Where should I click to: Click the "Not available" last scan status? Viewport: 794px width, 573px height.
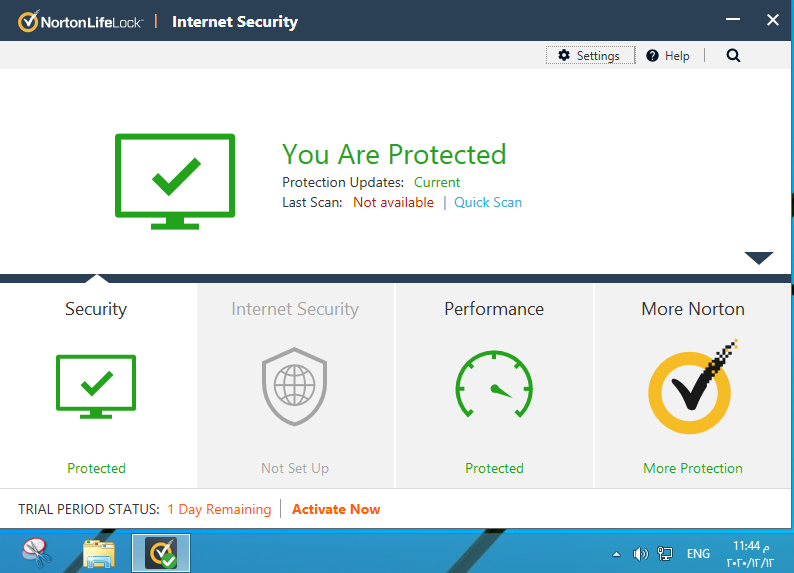point(393,202)
